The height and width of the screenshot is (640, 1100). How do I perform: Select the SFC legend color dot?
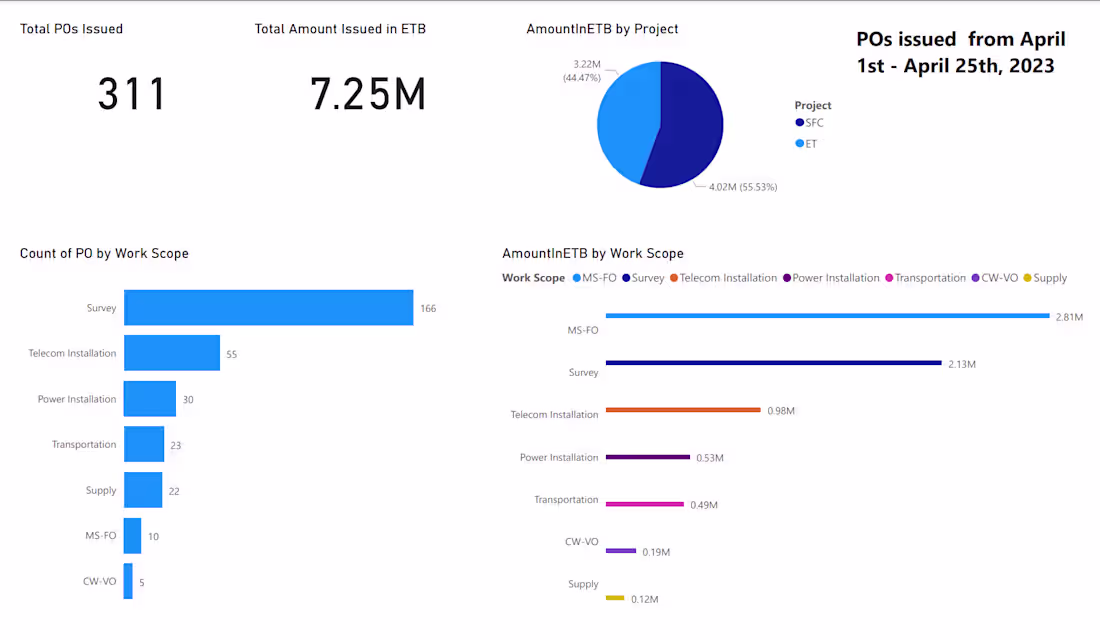click(x=800, y=122)
